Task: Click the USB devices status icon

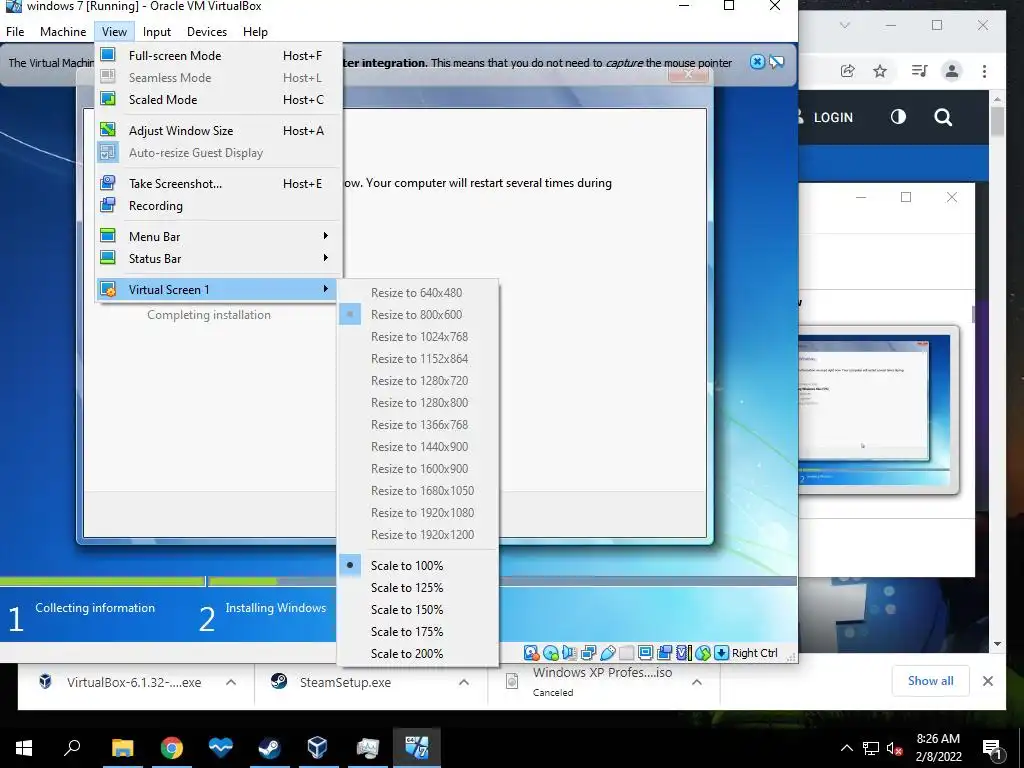Action: 607,652
